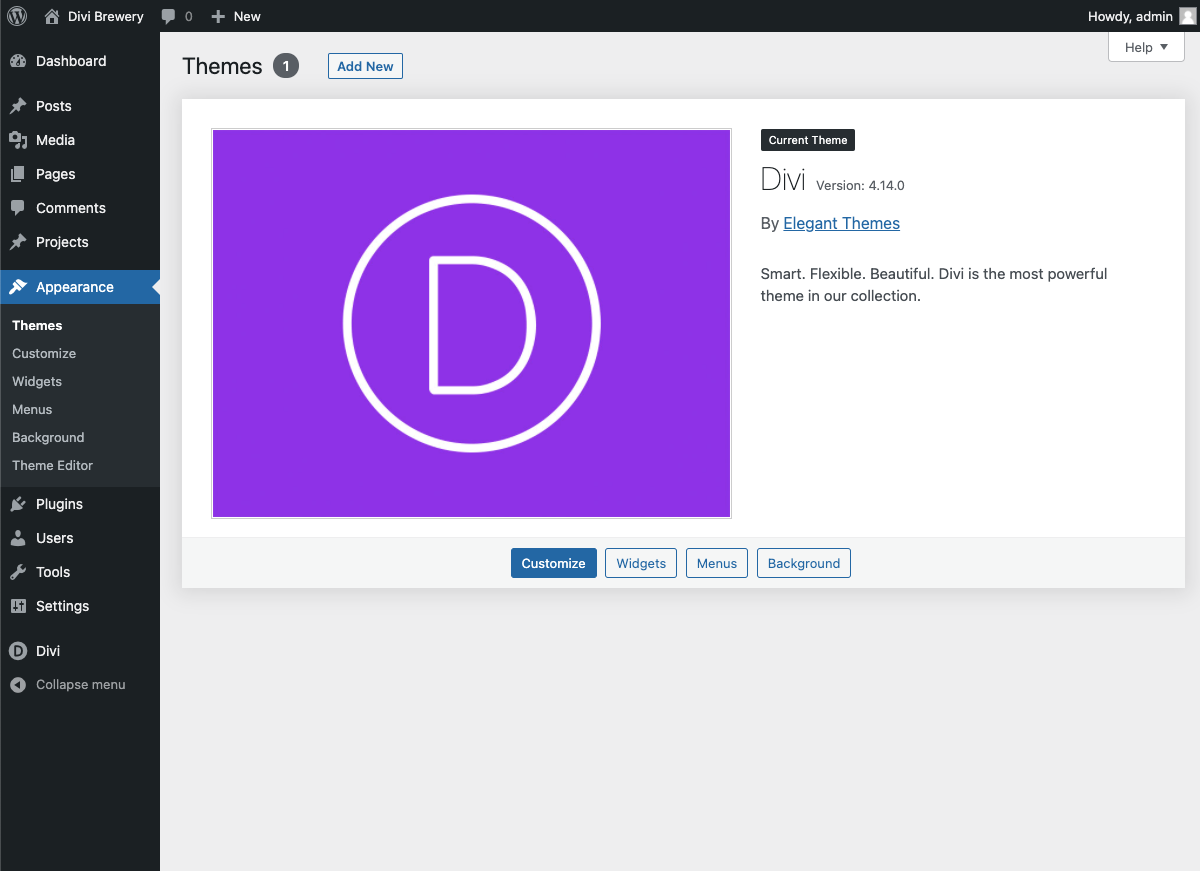Click the Media icon in sidebar
Image resolution: width=1200 pixels, height=871 pixels.
18,140
